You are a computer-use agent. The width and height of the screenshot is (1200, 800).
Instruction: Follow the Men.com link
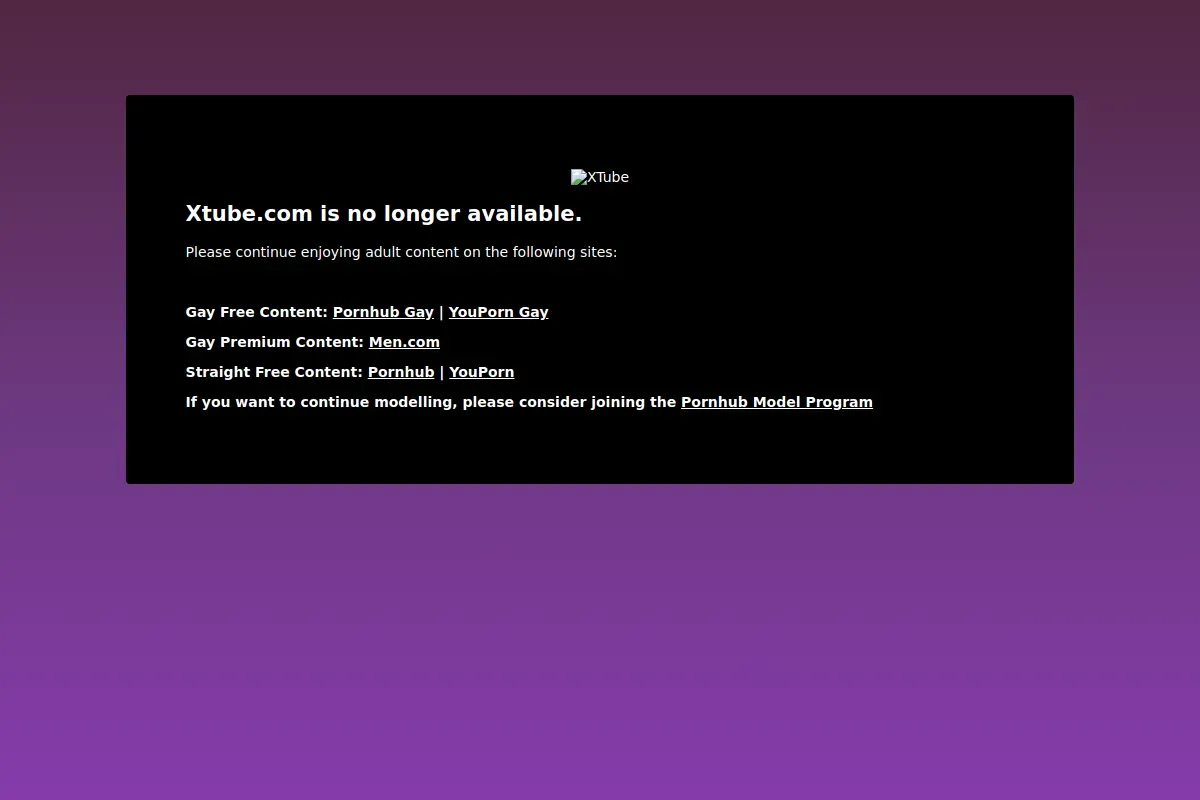click(x=404, y=342)
